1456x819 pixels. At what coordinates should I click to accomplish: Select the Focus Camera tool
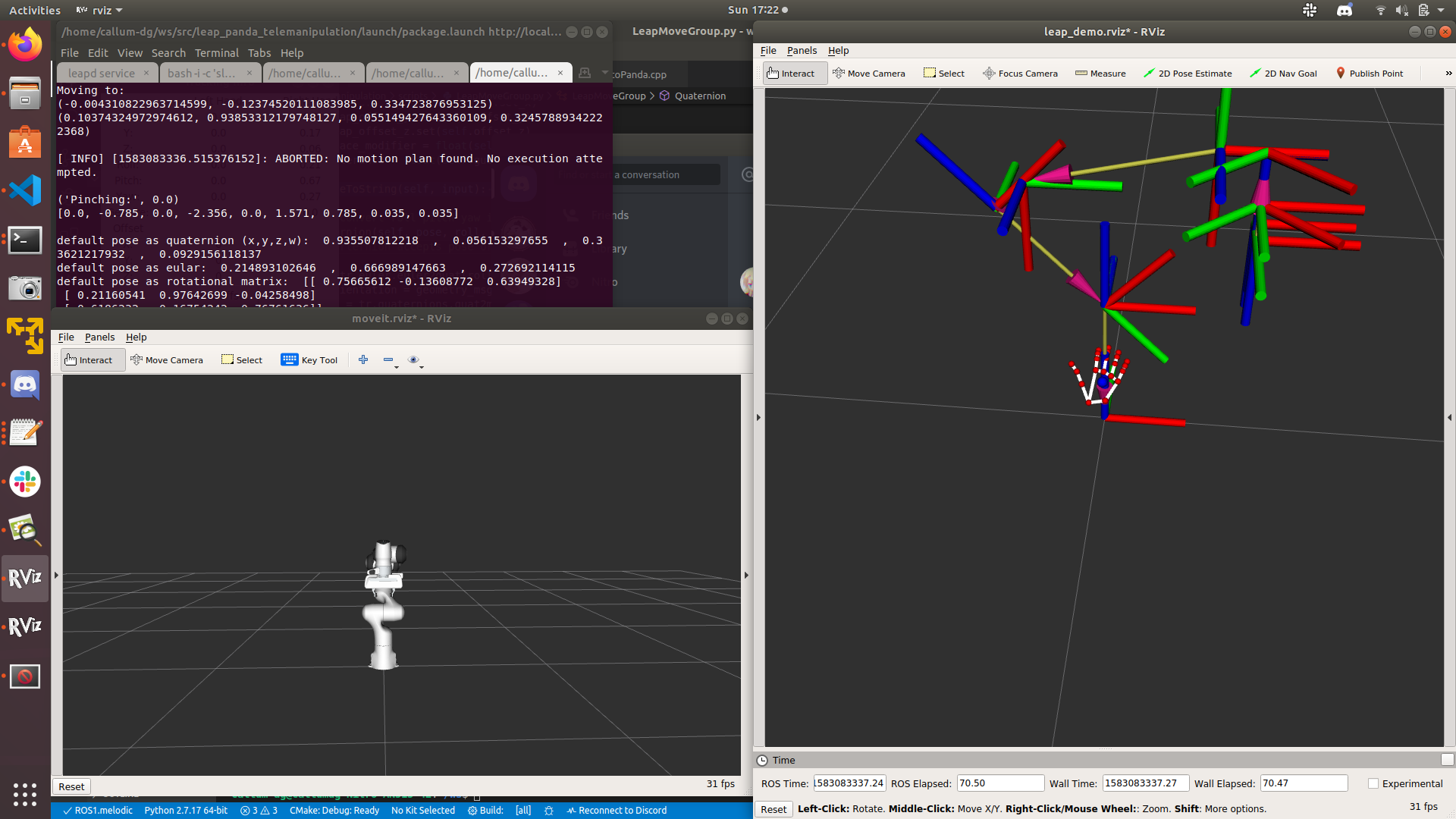tap(1020, 74)
